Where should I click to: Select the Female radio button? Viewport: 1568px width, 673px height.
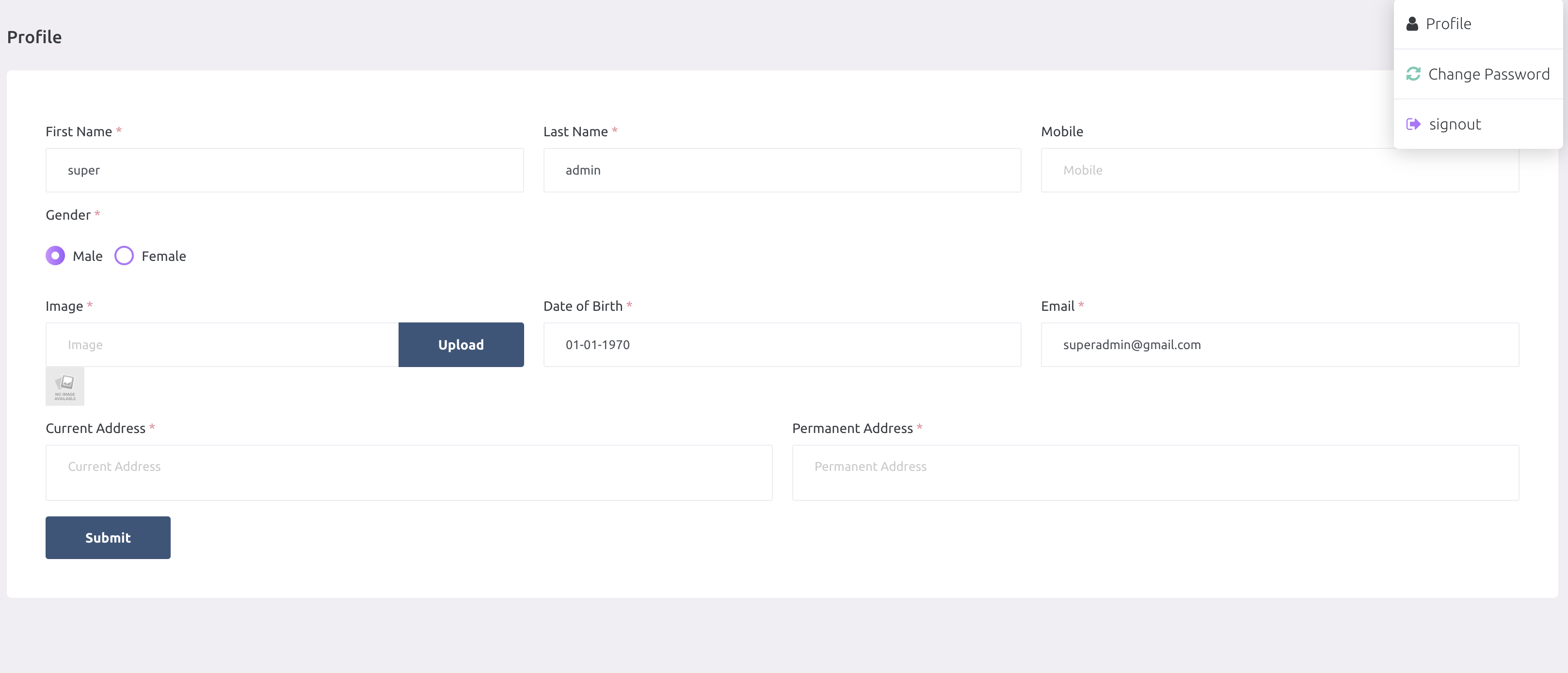124,256
